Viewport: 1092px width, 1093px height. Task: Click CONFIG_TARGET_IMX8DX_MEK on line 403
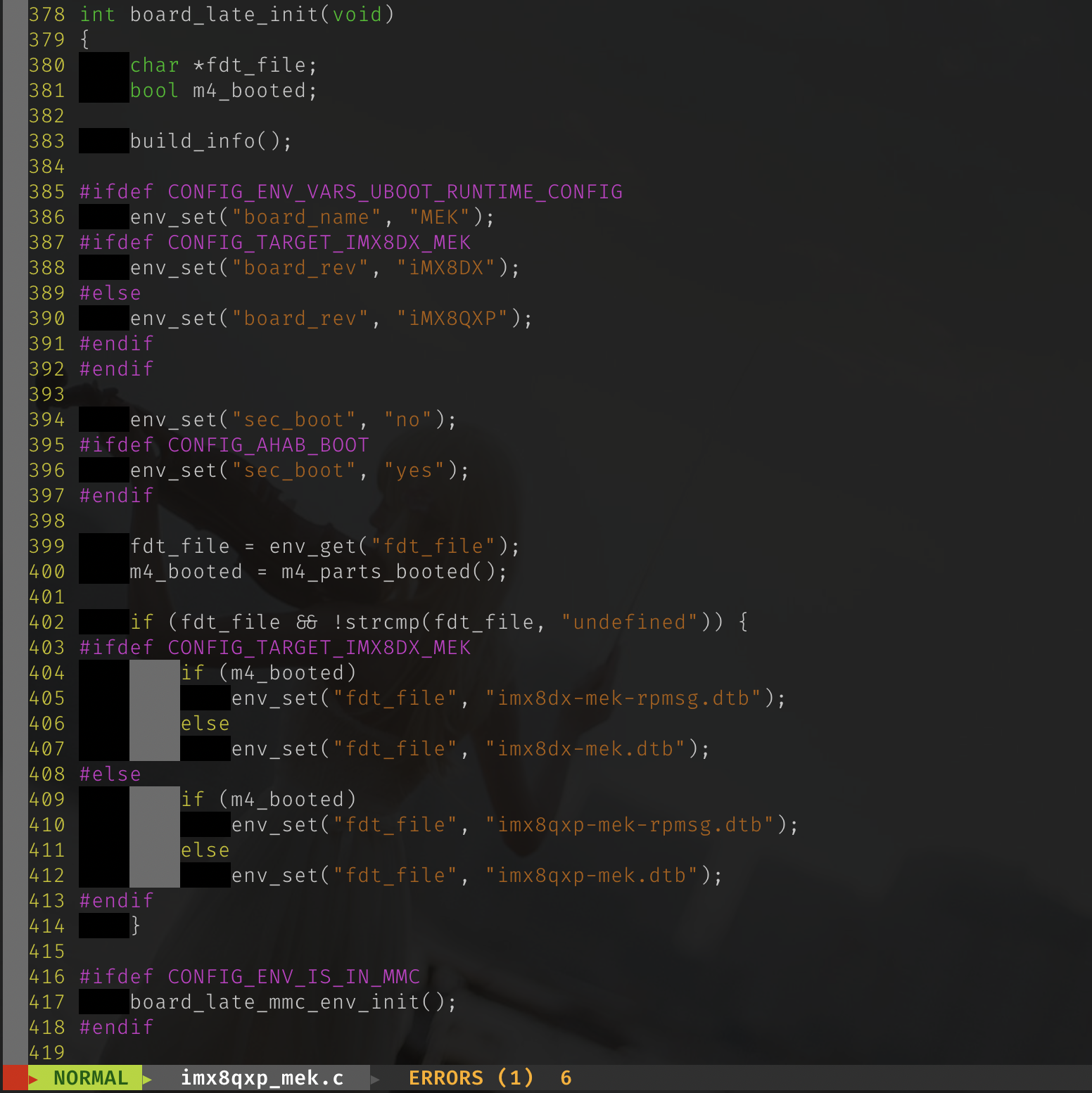click(319, 647)
